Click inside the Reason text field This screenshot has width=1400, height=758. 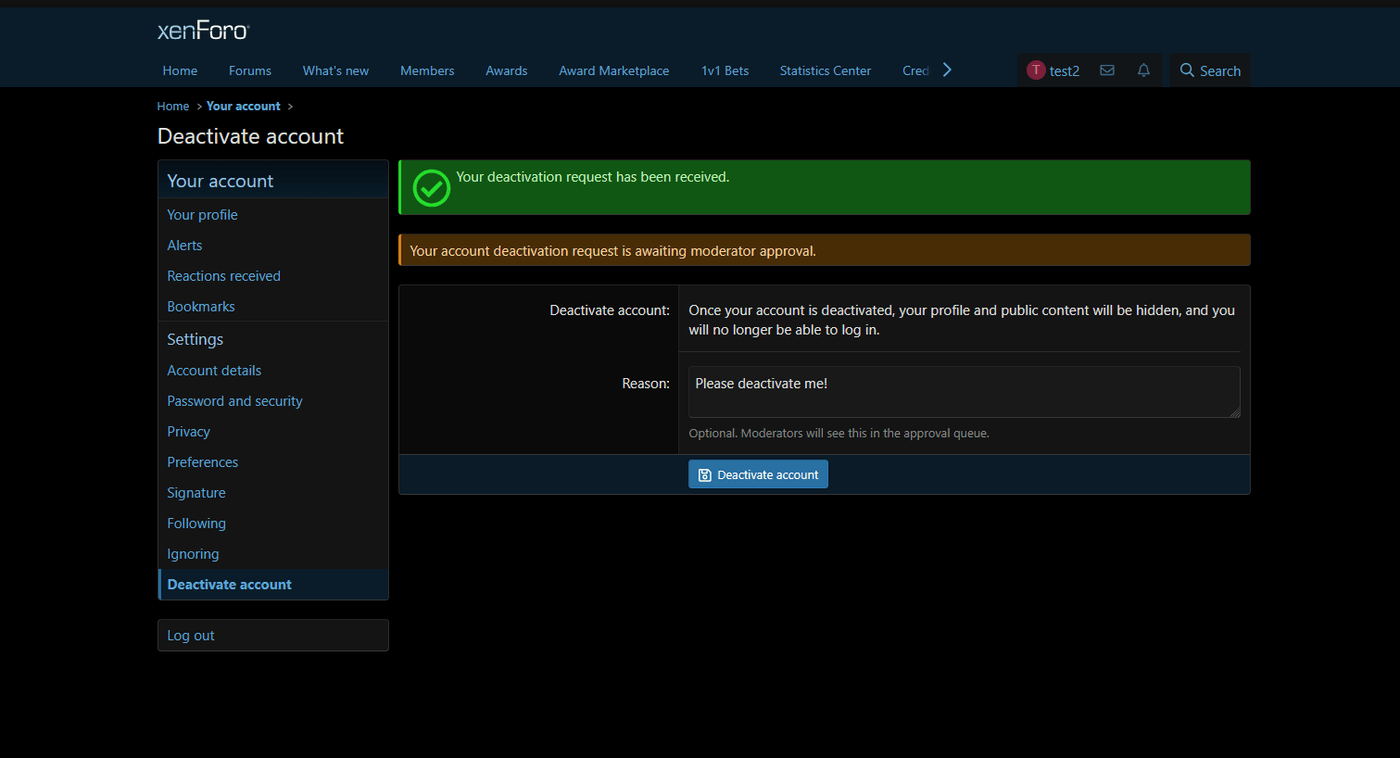point(963,391)
